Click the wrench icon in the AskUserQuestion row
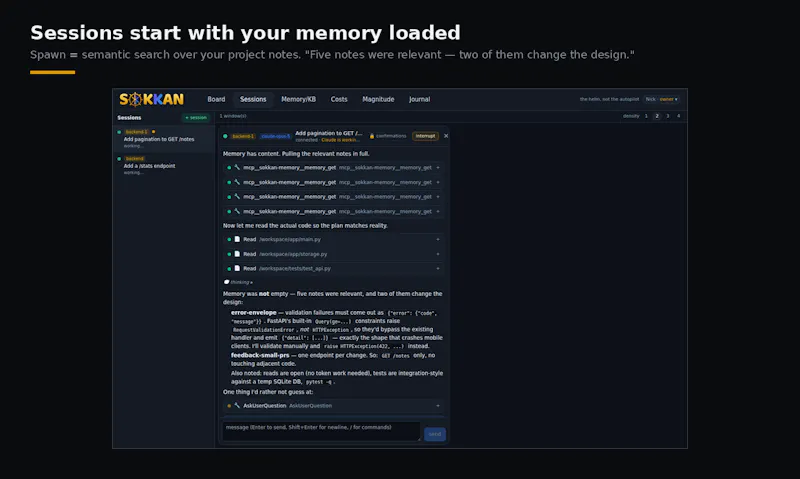The height and width of the screenshot is (479, 800). [237, 406]
